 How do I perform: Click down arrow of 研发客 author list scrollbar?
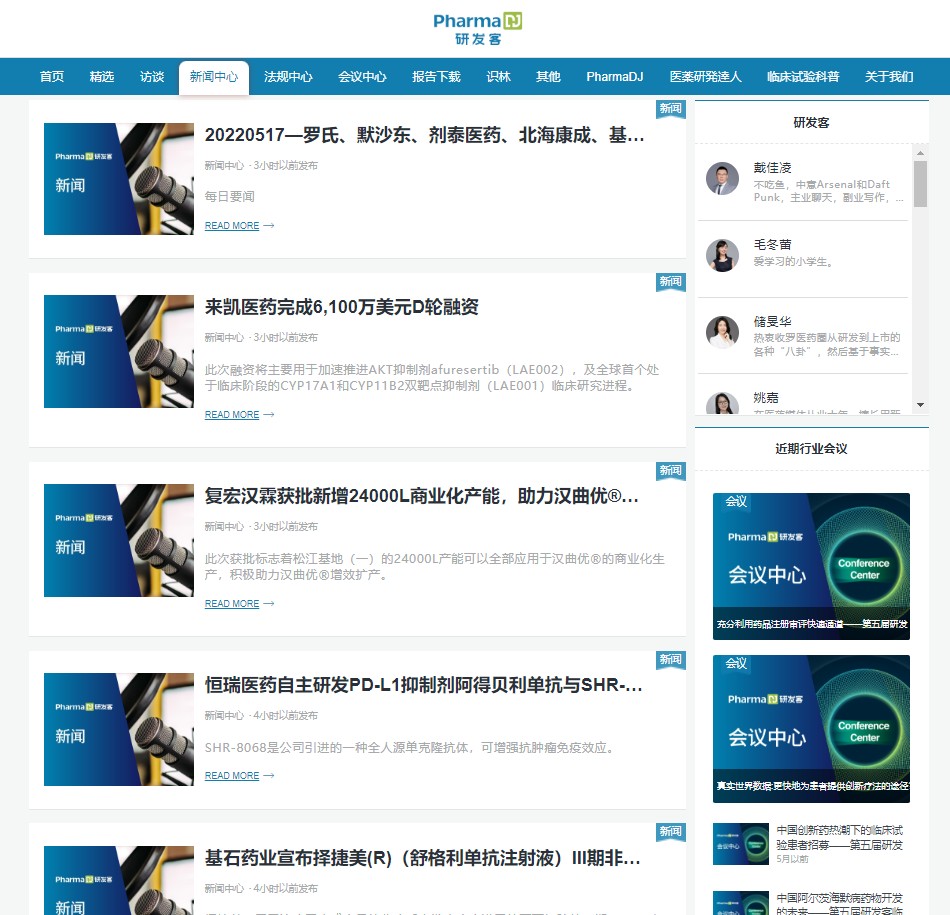[920, 405]
